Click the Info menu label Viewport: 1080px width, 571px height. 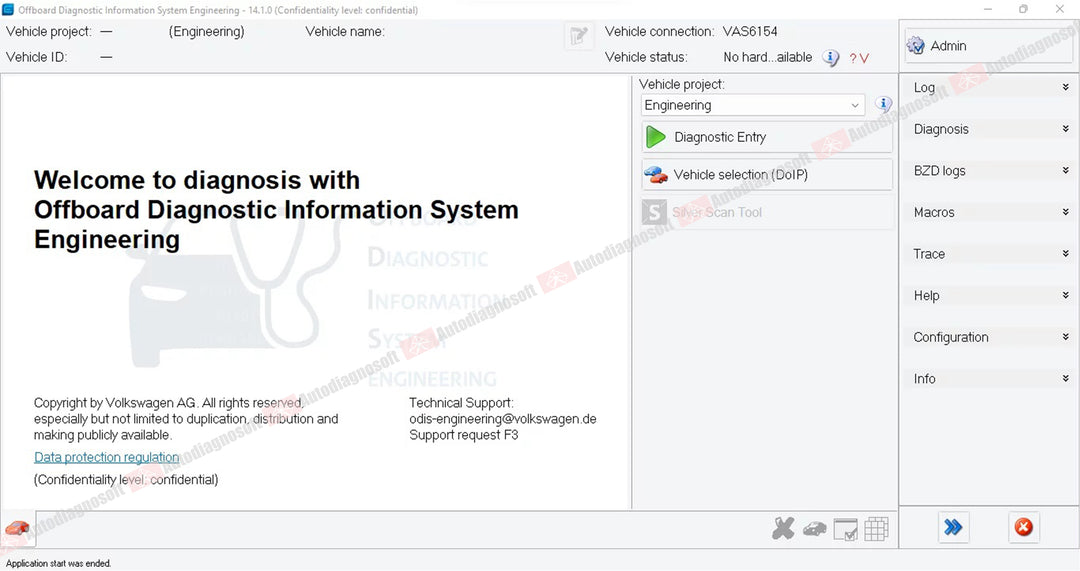coord(924,379)
